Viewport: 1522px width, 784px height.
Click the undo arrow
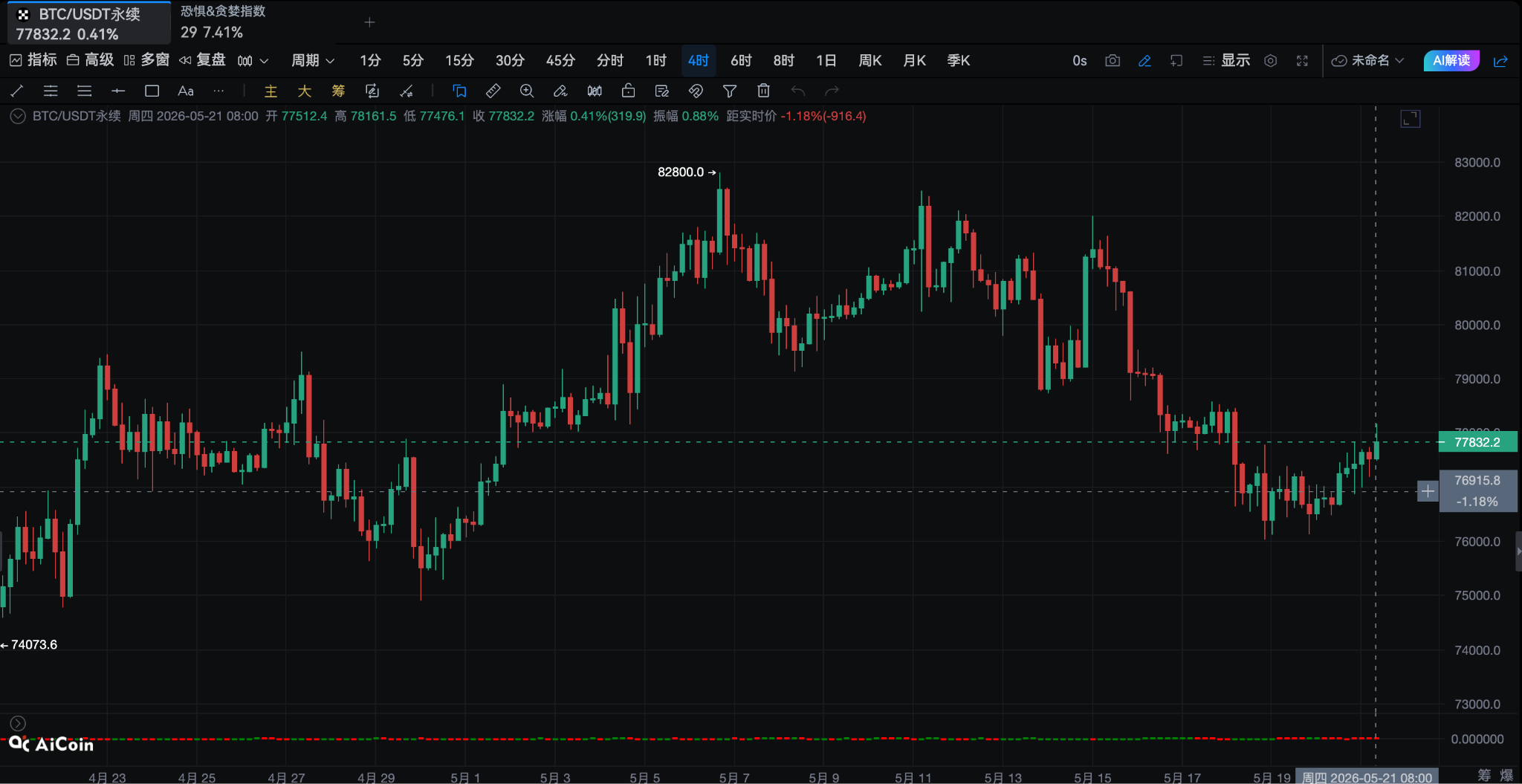tap(798, 91)
